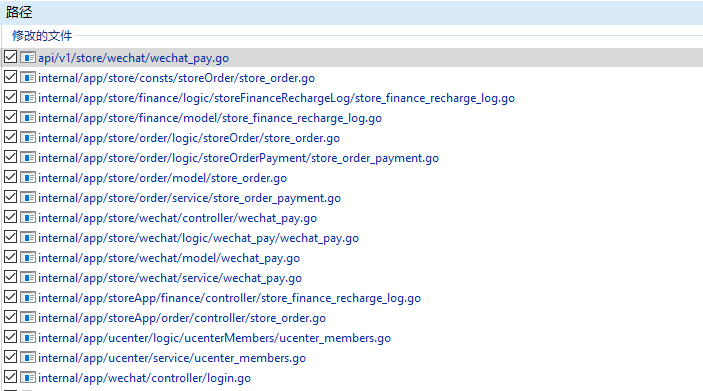The width and height of the screenshot is (703, 391).
Task: Select path internal/app/storeApp/order/controller/store_order.go
Action: coord(182,318)
